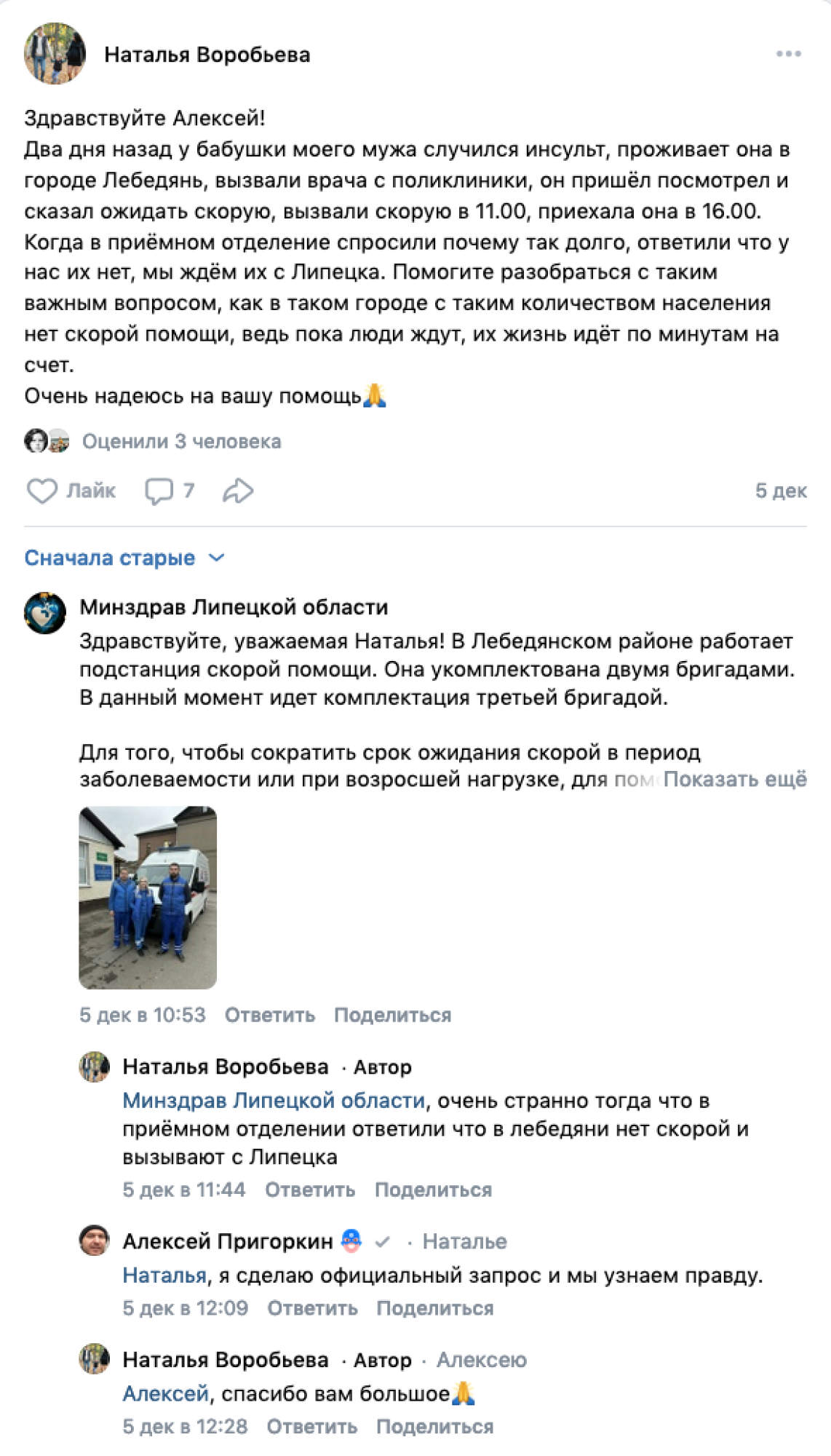Share the post using the arrow icon

[x=238, y=491]
